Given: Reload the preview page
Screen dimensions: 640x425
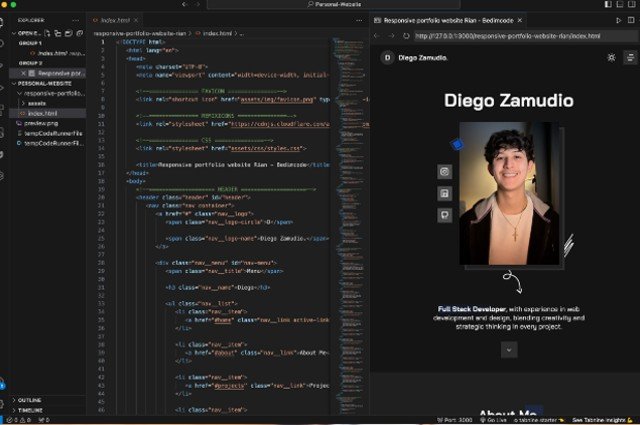Looking at the screenshot, I should click(x=406, y=36).
